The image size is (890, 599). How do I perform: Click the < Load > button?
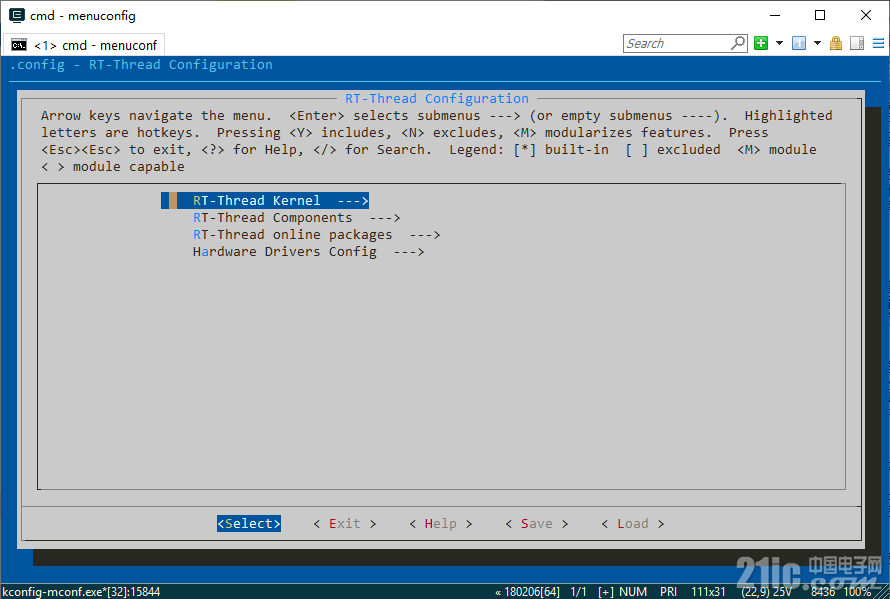point(632,523)
